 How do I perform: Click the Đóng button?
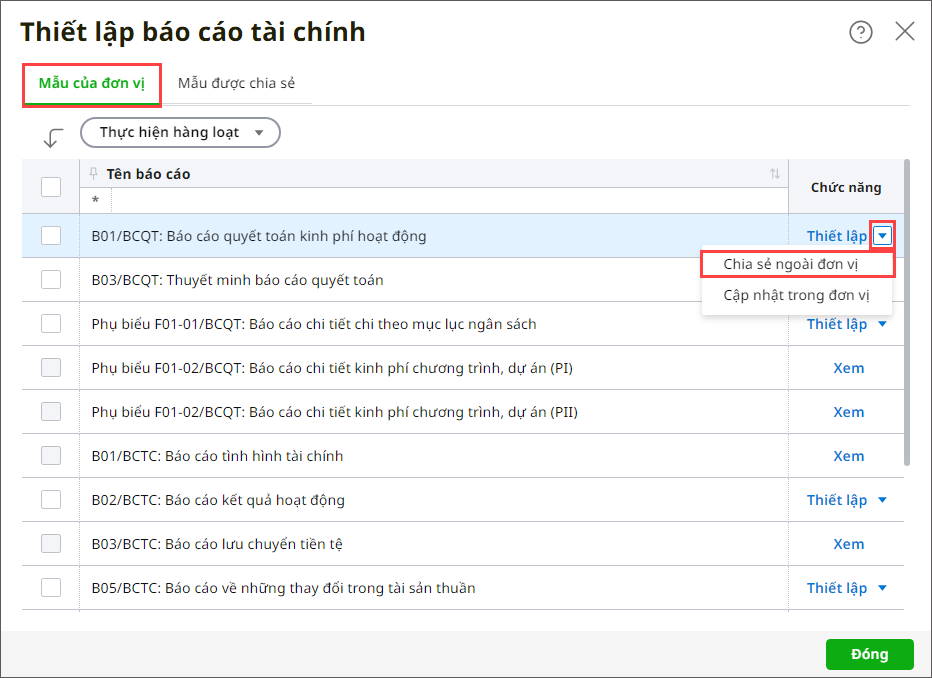(870, 654)
